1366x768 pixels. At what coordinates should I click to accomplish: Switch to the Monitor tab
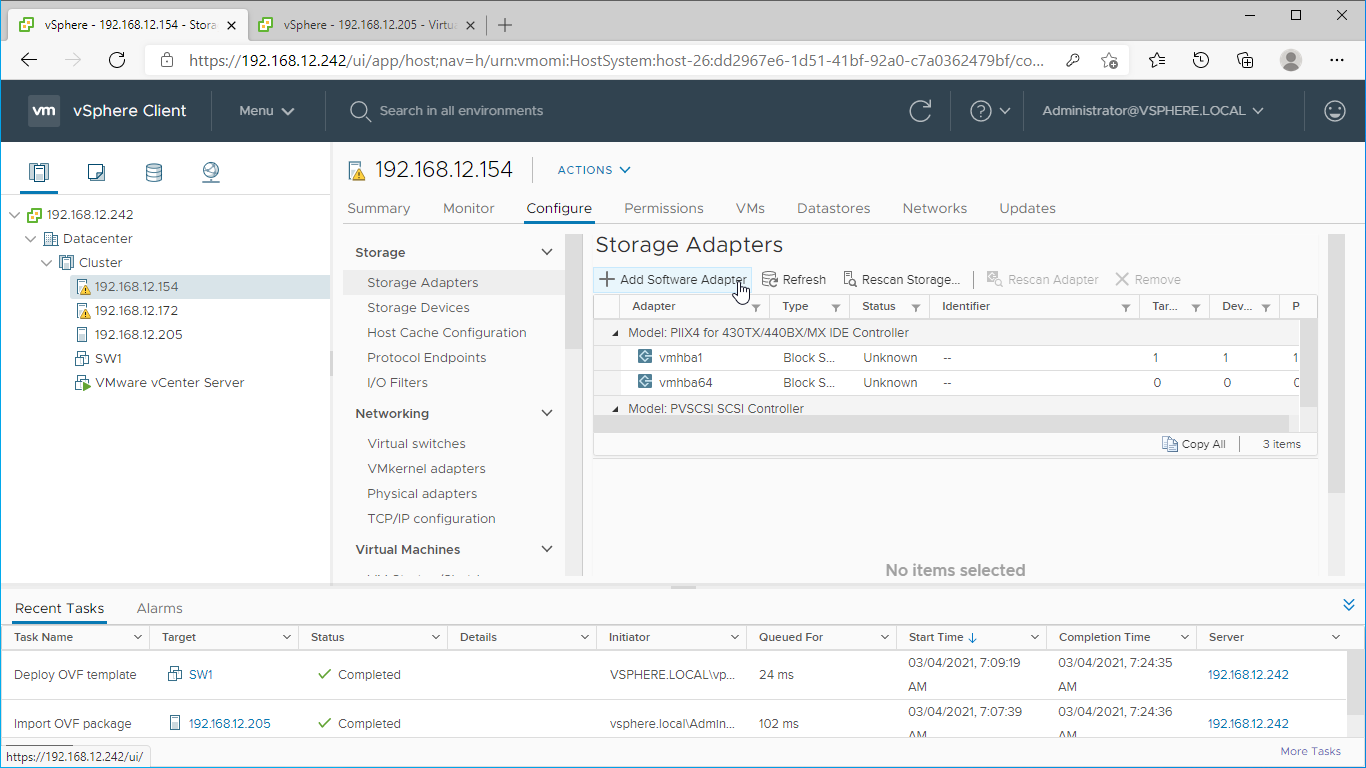pyautogui.click(x=469, y=209)
